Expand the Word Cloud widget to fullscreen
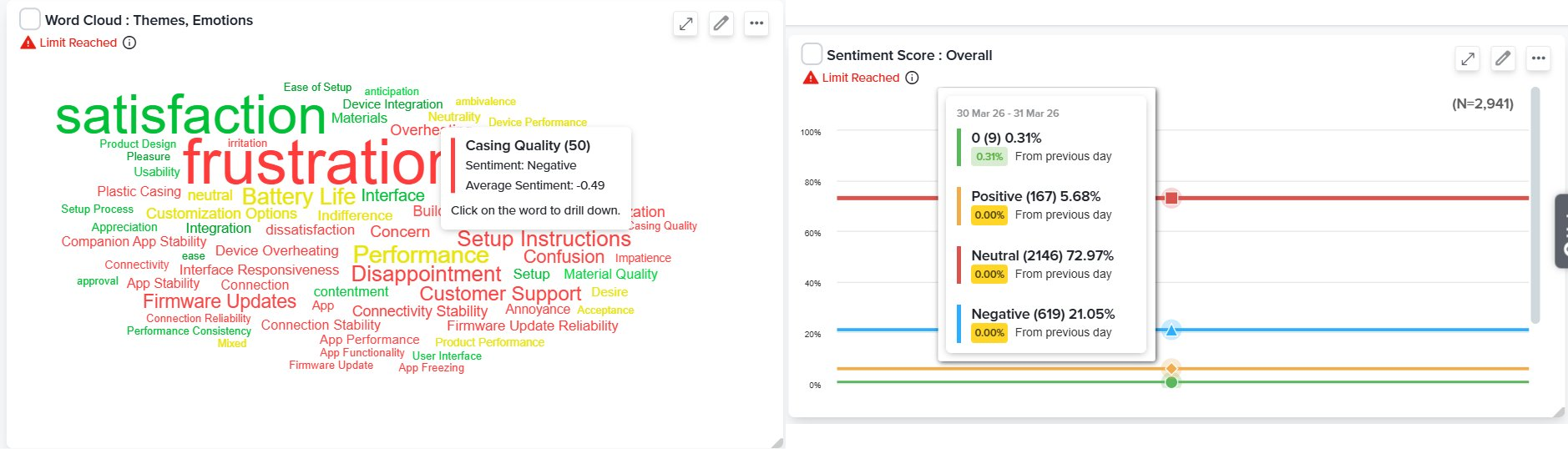Image resolution: width=1568 pixels, height=449 pixels. [x=685, y=24]
